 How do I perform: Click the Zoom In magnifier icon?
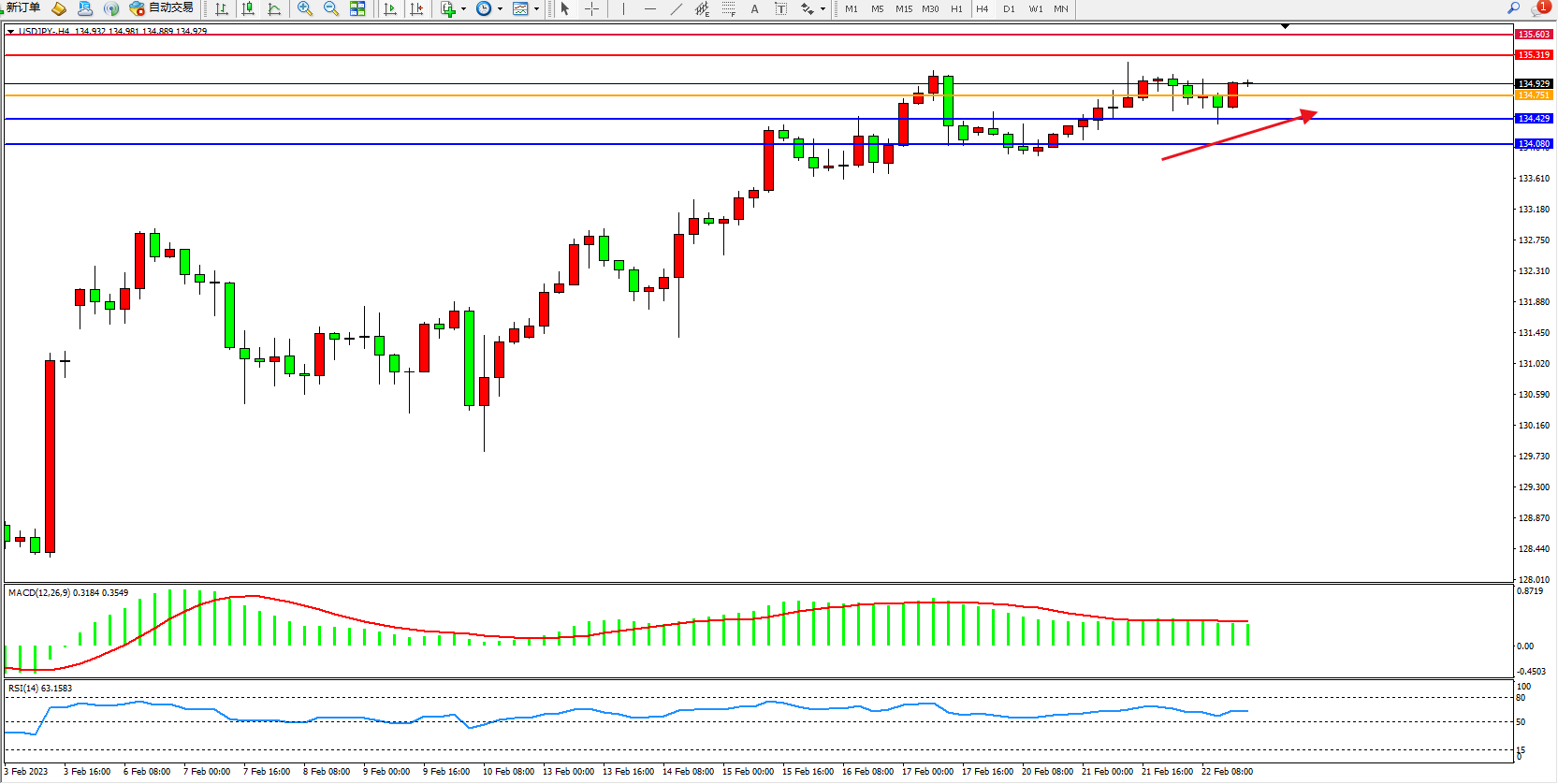[x=304, y=8]
